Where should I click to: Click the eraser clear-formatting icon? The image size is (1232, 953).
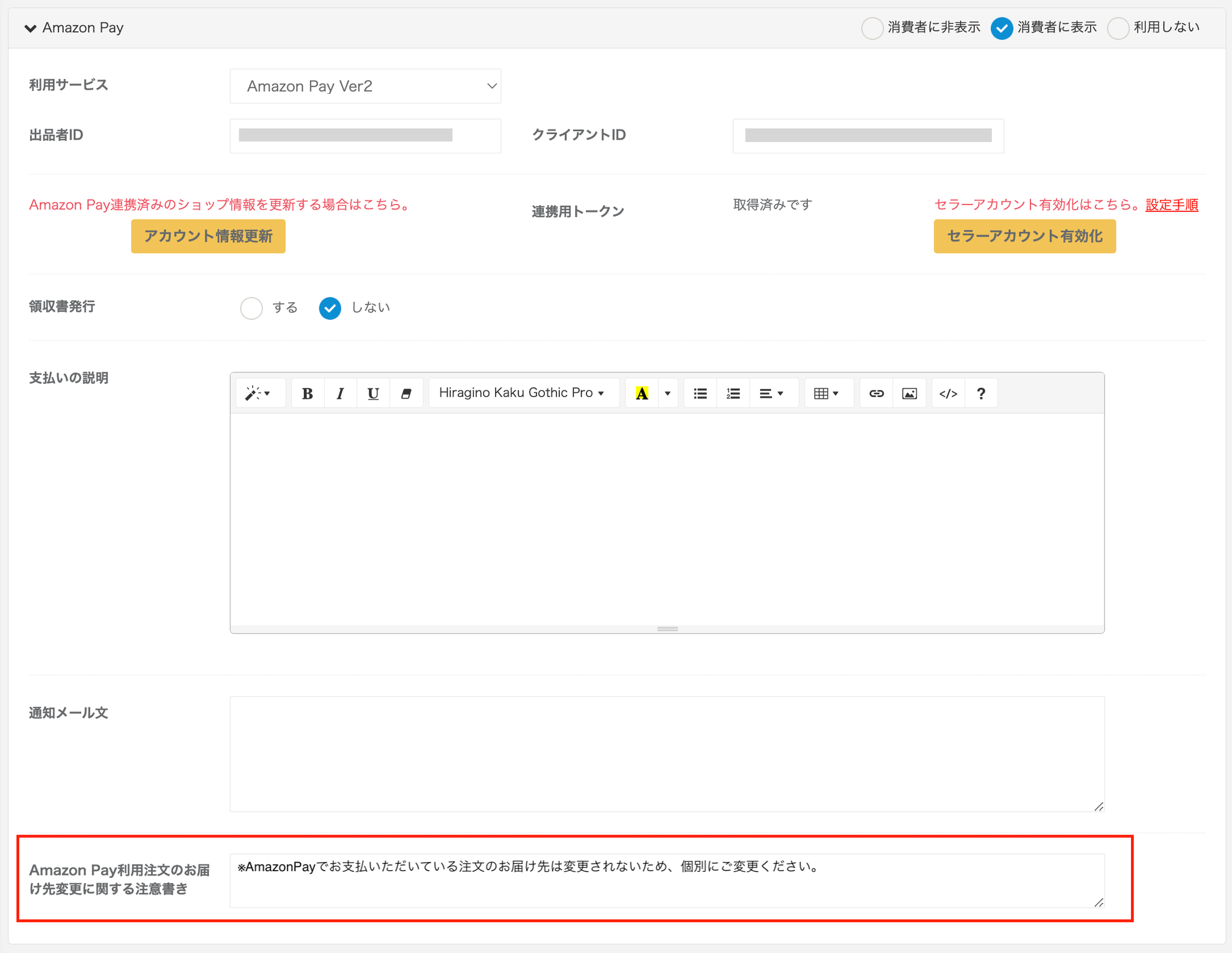[406, 393]
